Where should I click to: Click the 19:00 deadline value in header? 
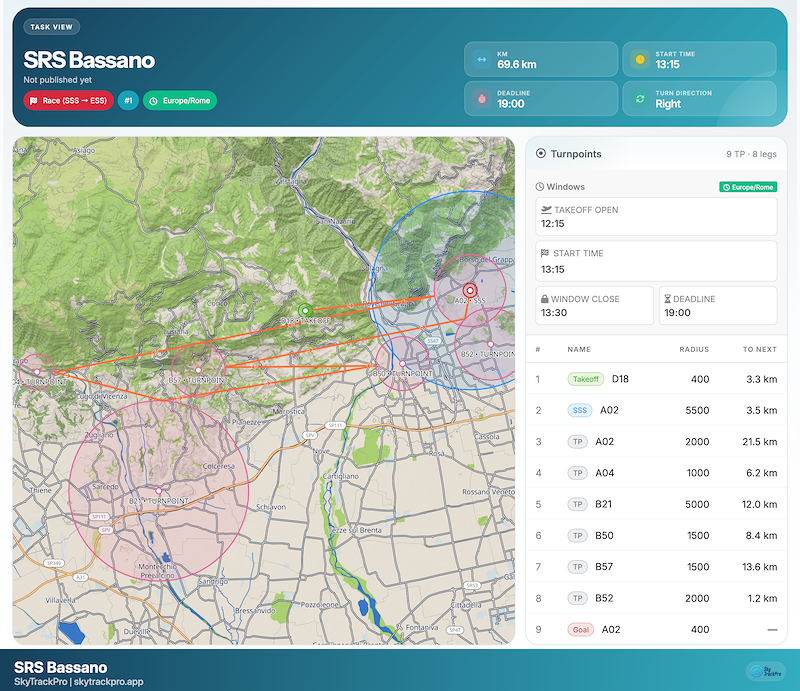pos(511,104)
